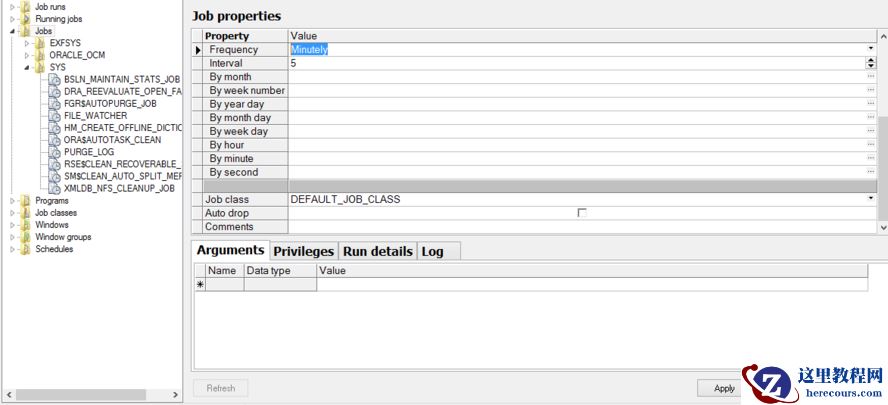The width and height of the screenshot is (888, 405).
Task: Click the Refresh button
Action: click(x=221, y=388)
